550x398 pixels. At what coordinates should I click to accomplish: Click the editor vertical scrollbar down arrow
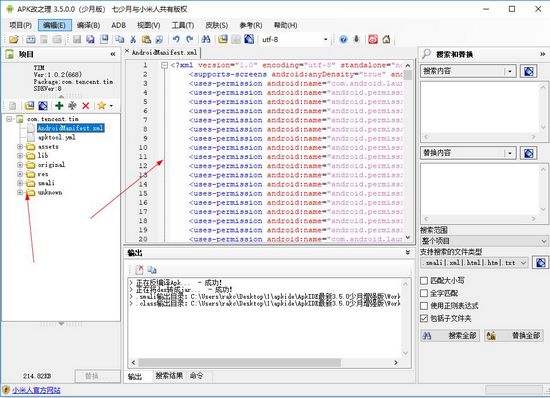pos(408,237)
